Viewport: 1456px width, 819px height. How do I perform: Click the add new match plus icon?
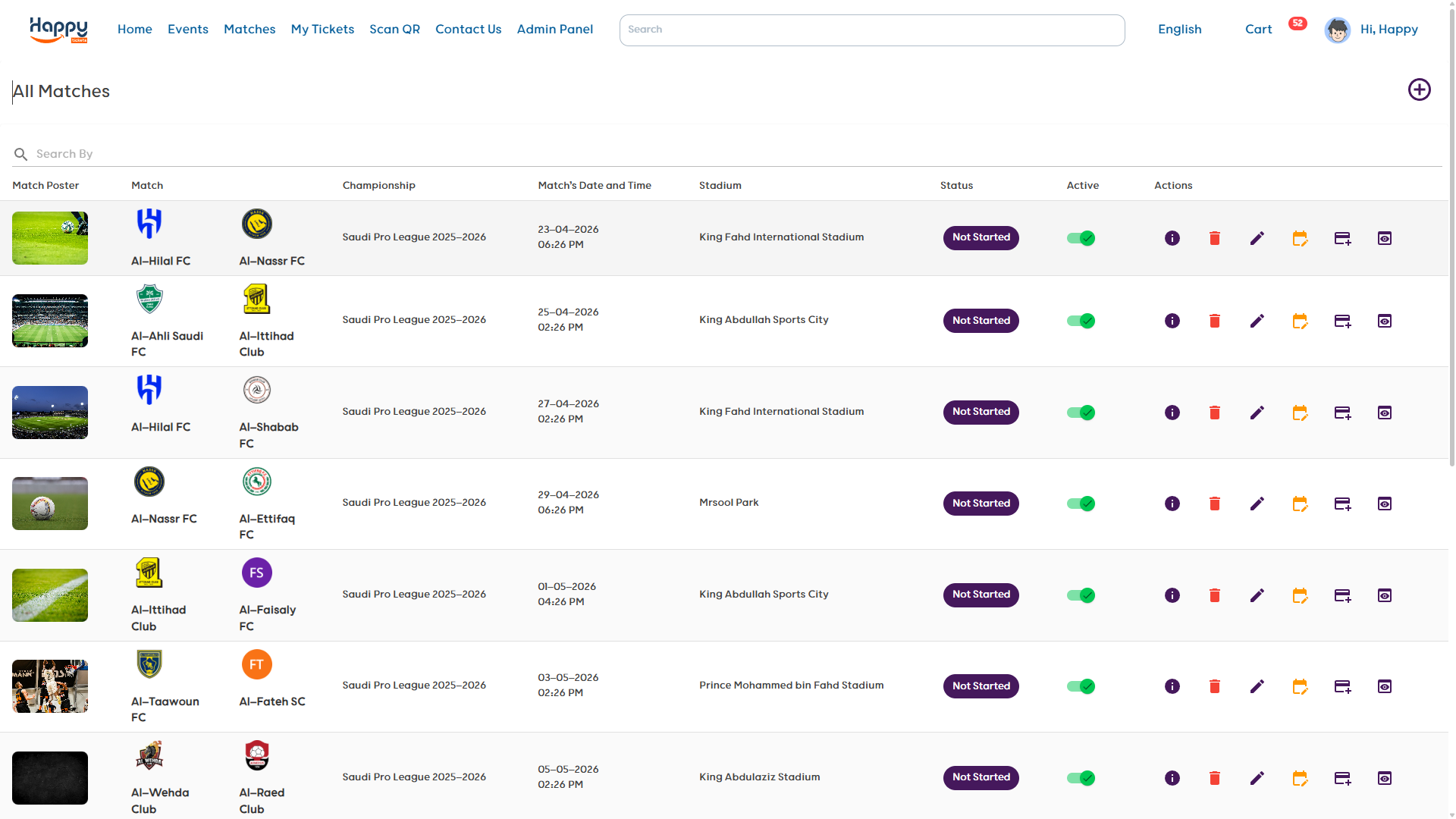point(1419,89)
